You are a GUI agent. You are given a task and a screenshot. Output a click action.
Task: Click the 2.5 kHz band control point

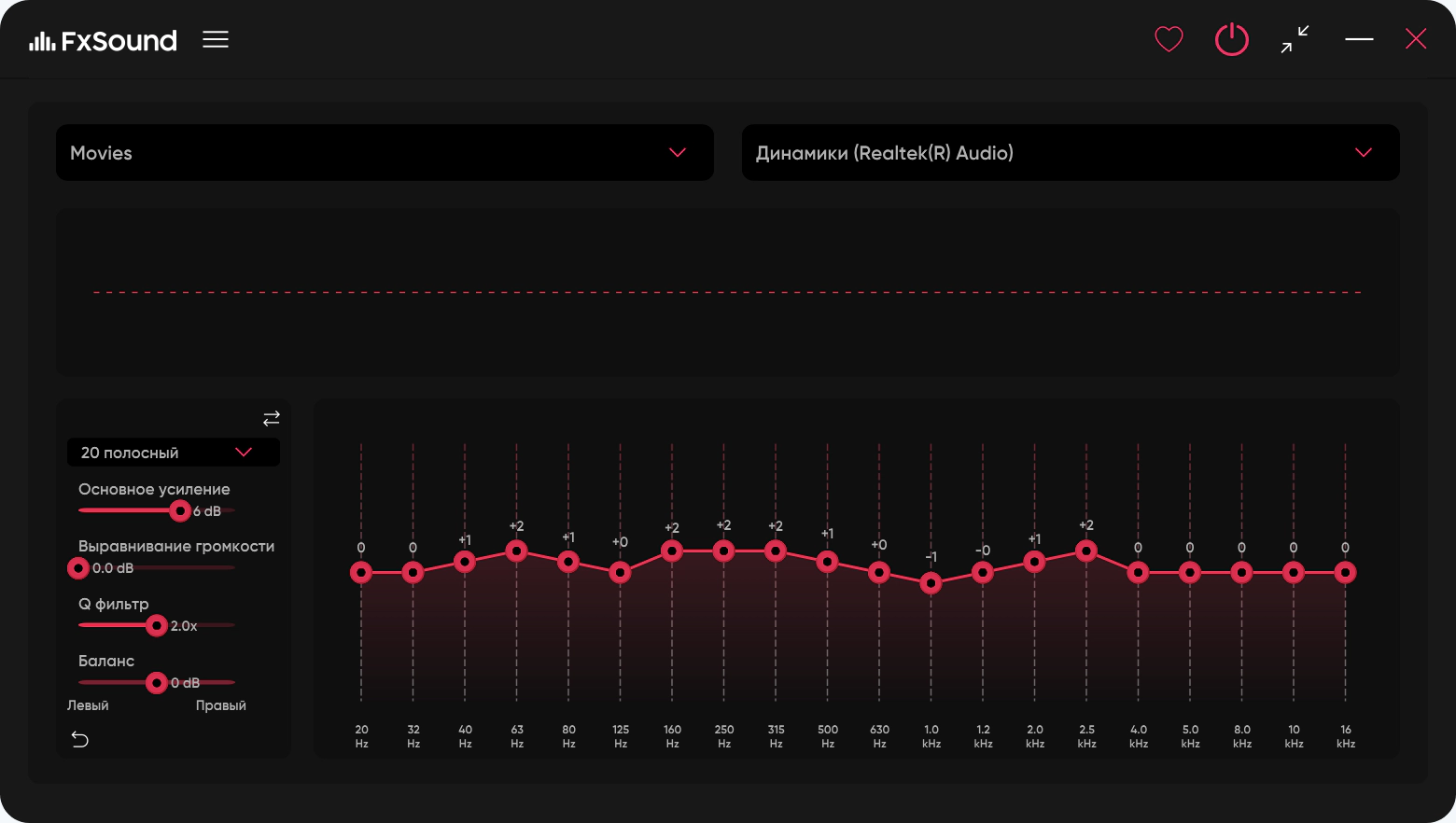1085,551
